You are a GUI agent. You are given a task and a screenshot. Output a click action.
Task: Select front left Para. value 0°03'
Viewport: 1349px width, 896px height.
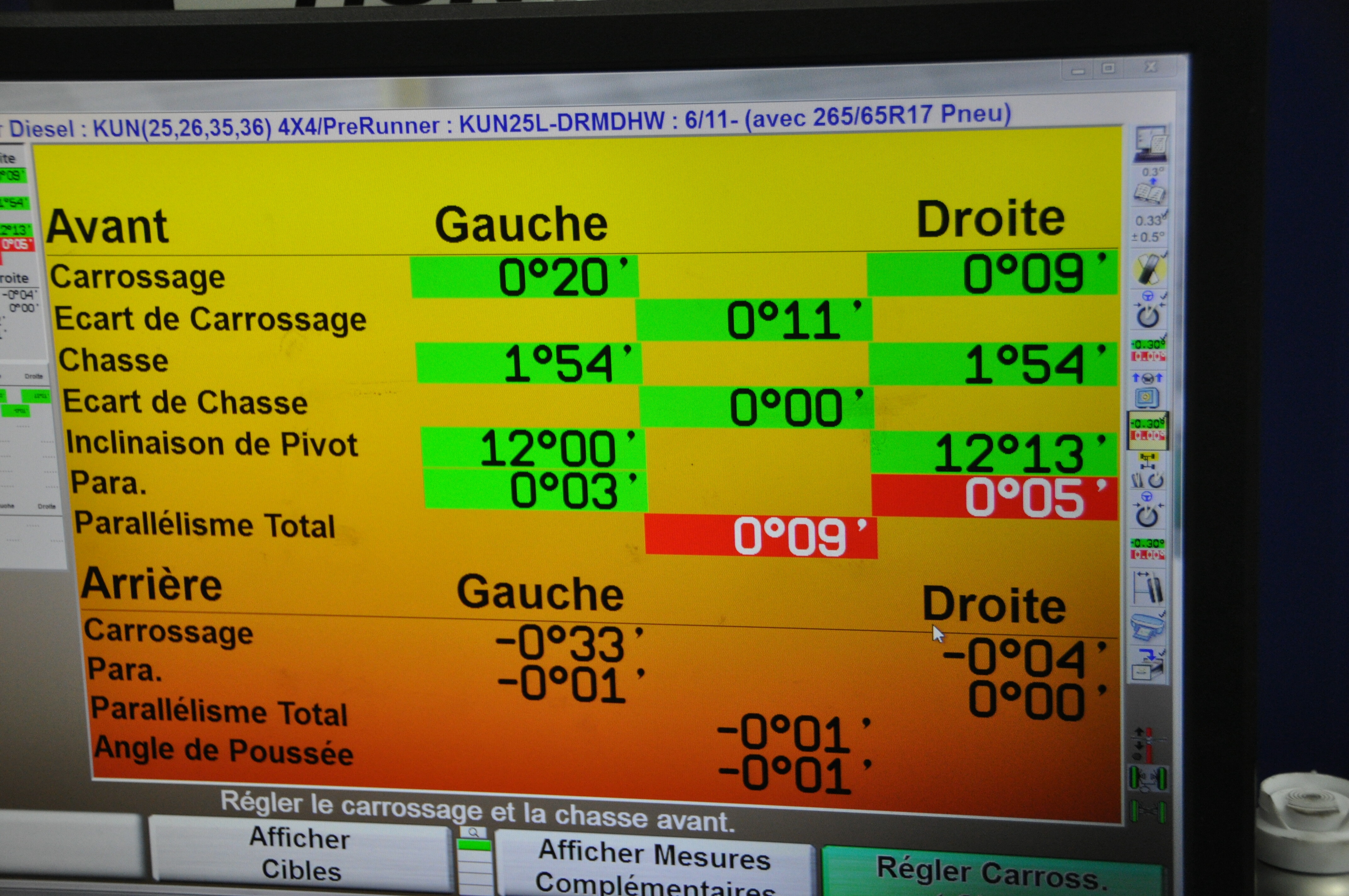pos(535,490)
